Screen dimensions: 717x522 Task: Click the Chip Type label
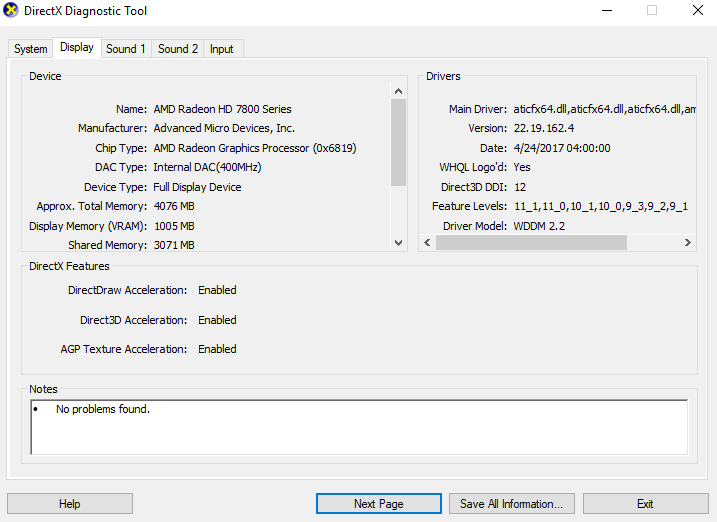[121, 148]
